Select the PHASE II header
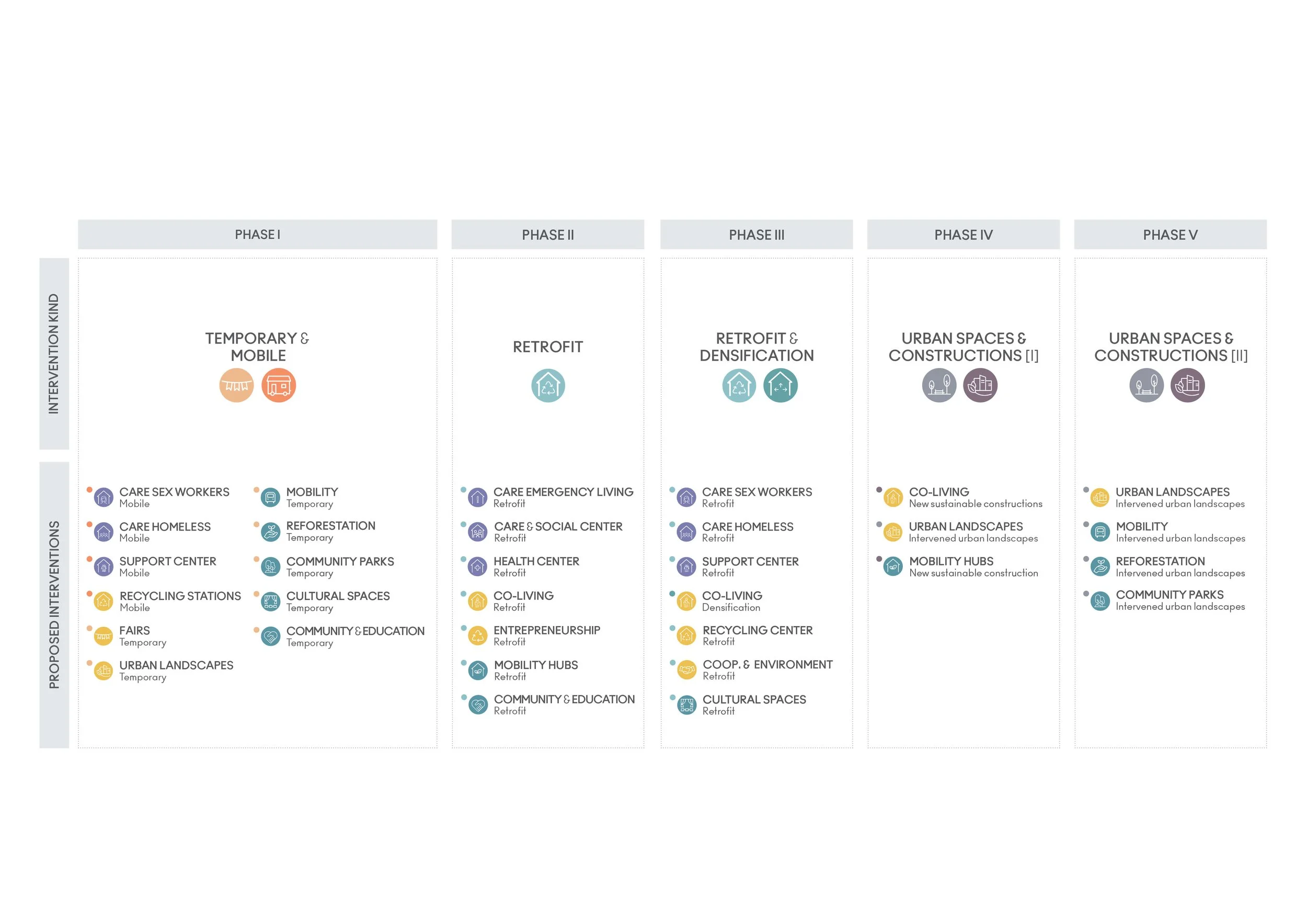Image resolution: width=1307 pixels, height=924 pixels. click(x=547, y=235)
